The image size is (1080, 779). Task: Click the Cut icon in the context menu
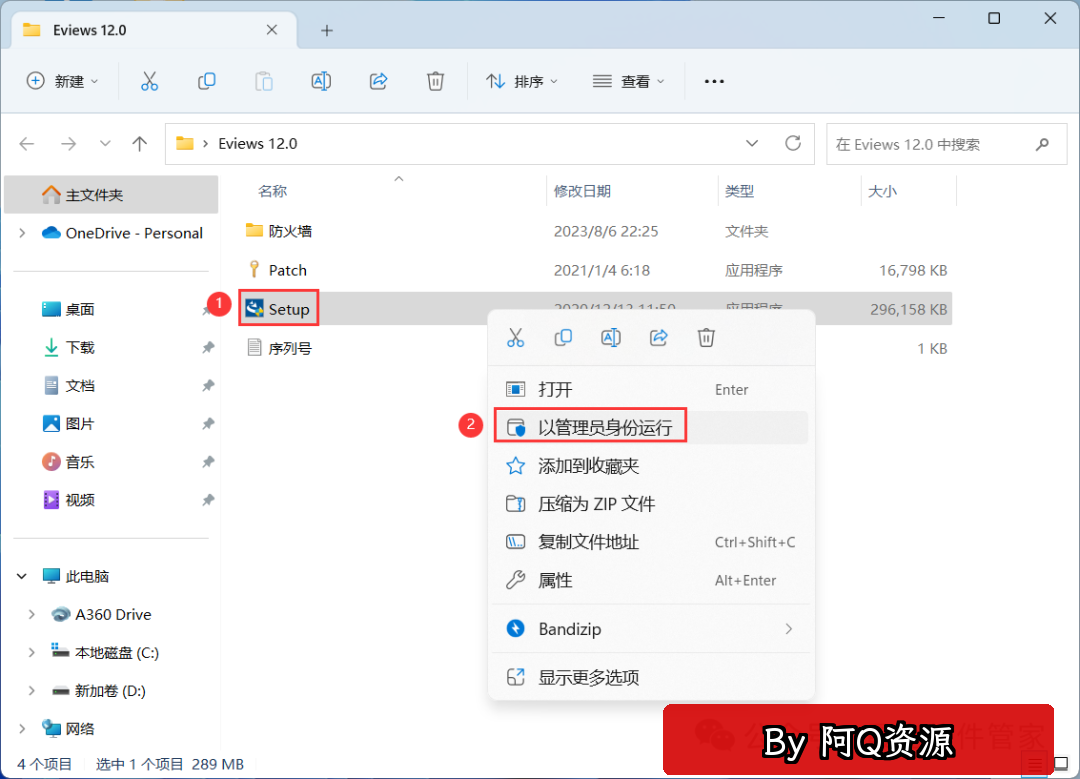tap(515, 337)
